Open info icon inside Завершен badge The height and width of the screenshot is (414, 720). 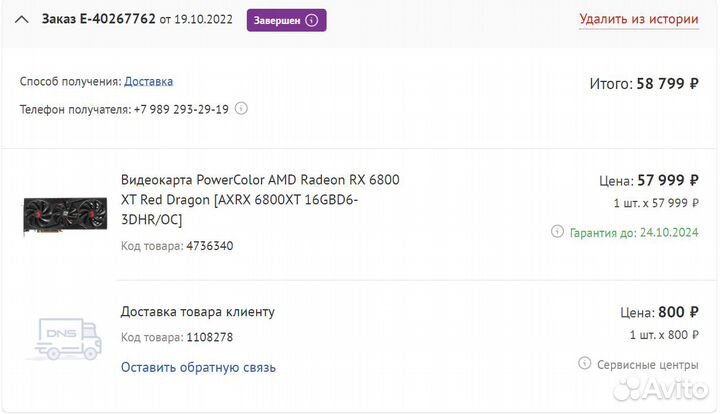tap(312, 20)
